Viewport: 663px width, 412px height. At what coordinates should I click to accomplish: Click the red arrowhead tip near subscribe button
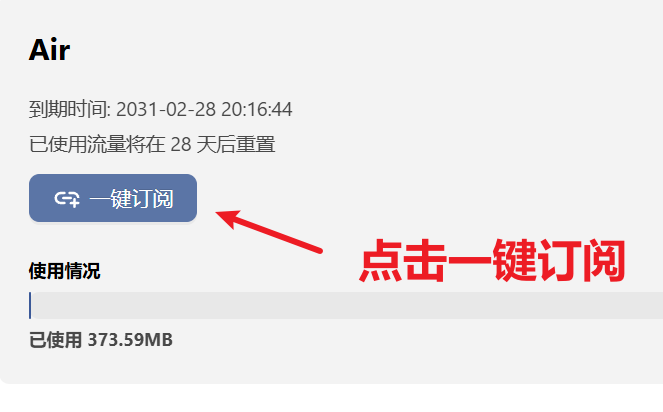click(227, 217)
